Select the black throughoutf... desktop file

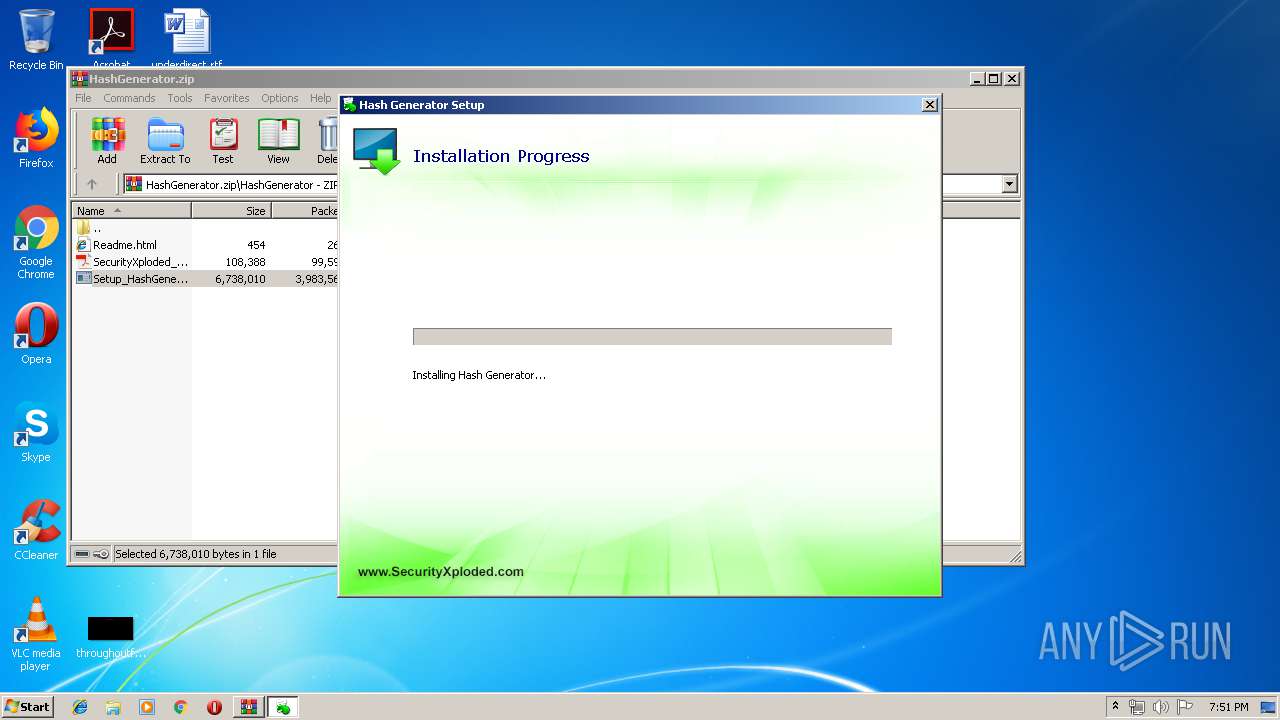110,637
